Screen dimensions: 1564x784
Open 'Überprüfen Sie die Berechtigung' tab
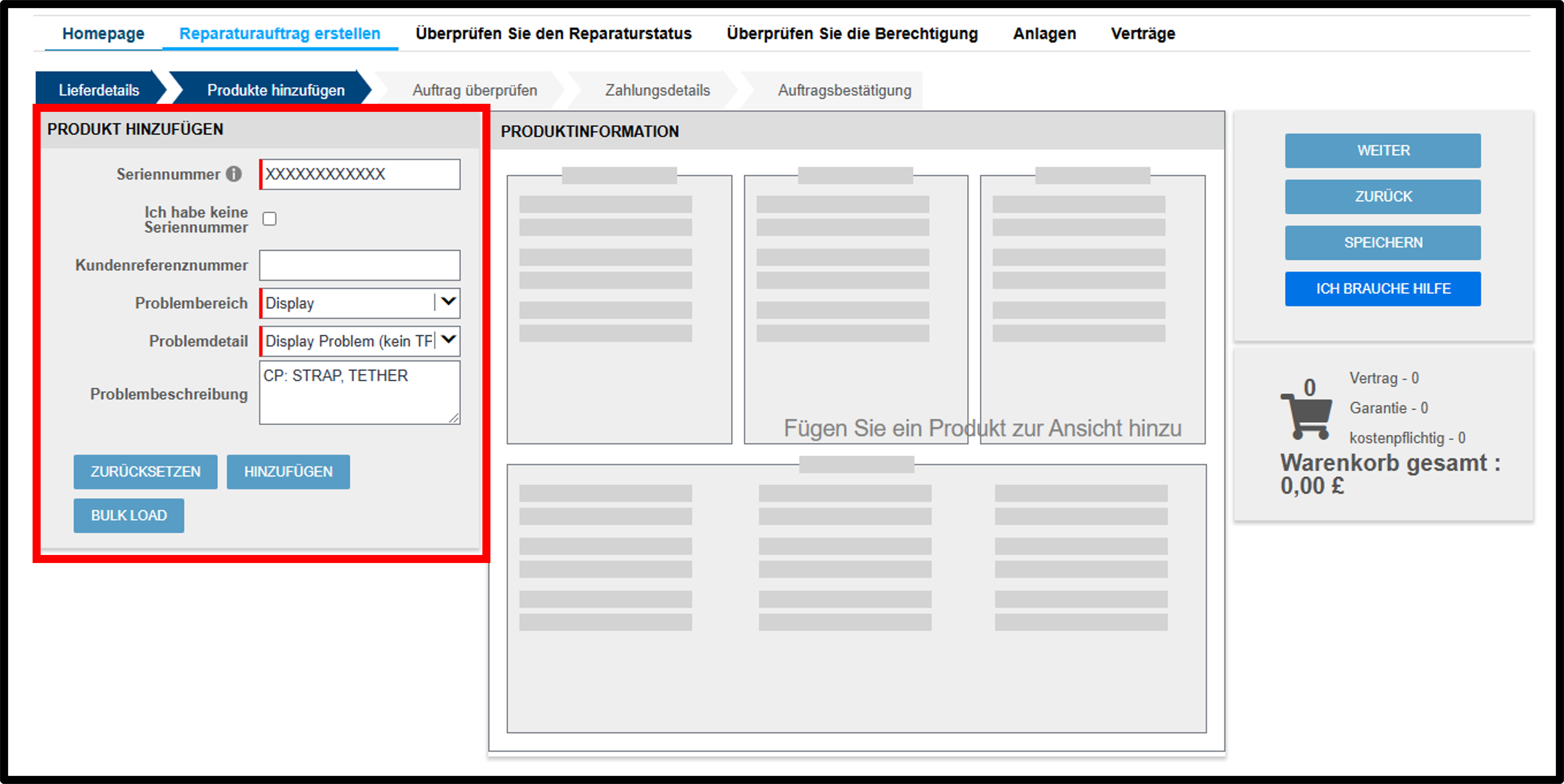[852, 33]
